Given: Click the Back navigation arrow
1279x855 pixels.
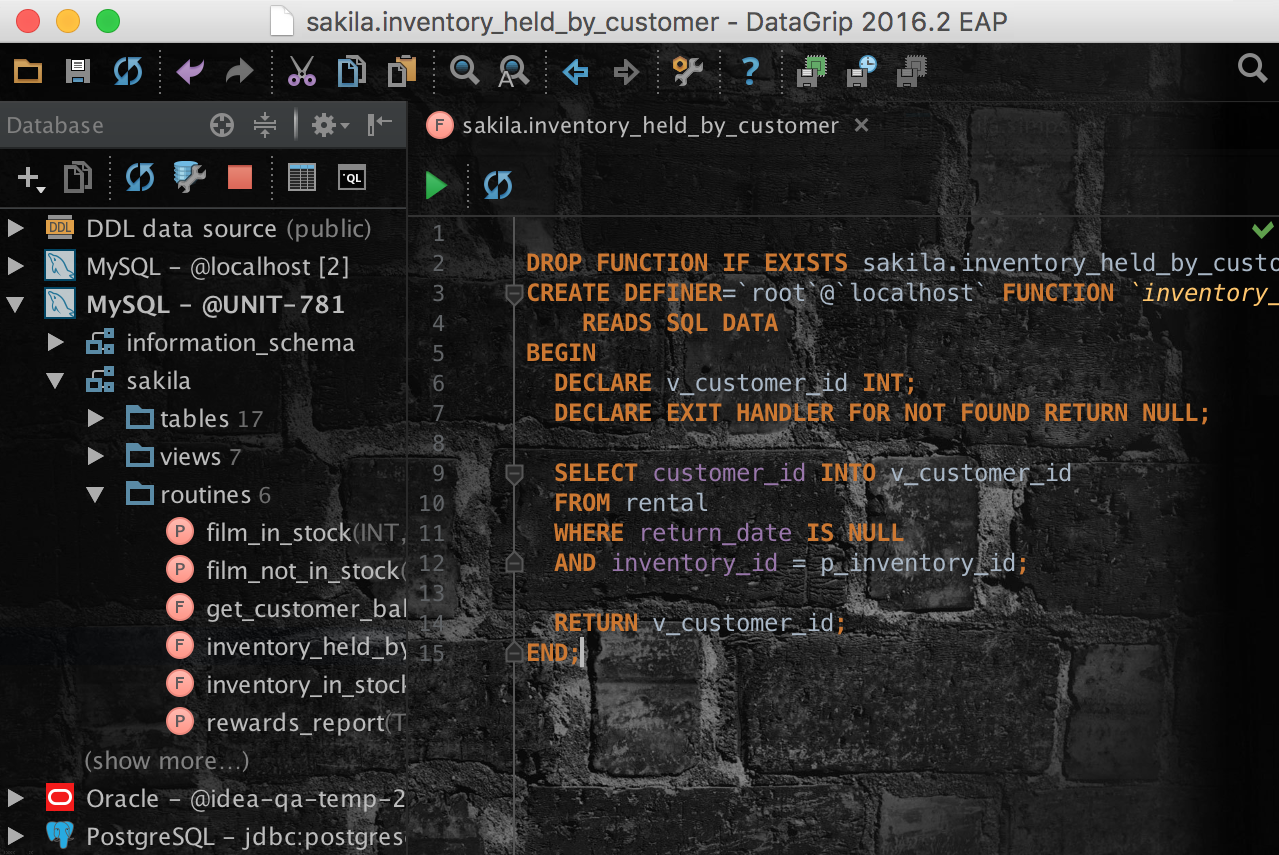Looking at the screenshot, I should coord(575,71).
